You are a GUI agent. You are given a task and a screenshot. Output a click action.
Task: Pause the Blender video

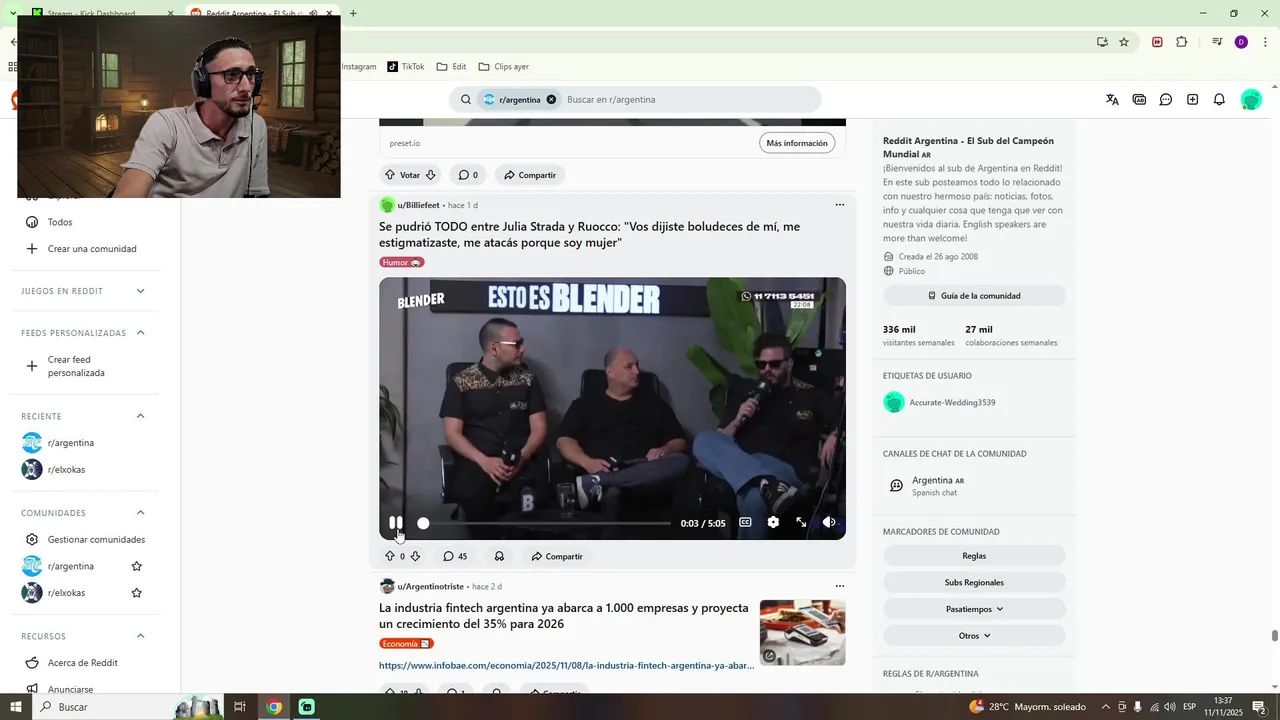tap(396, 523)
